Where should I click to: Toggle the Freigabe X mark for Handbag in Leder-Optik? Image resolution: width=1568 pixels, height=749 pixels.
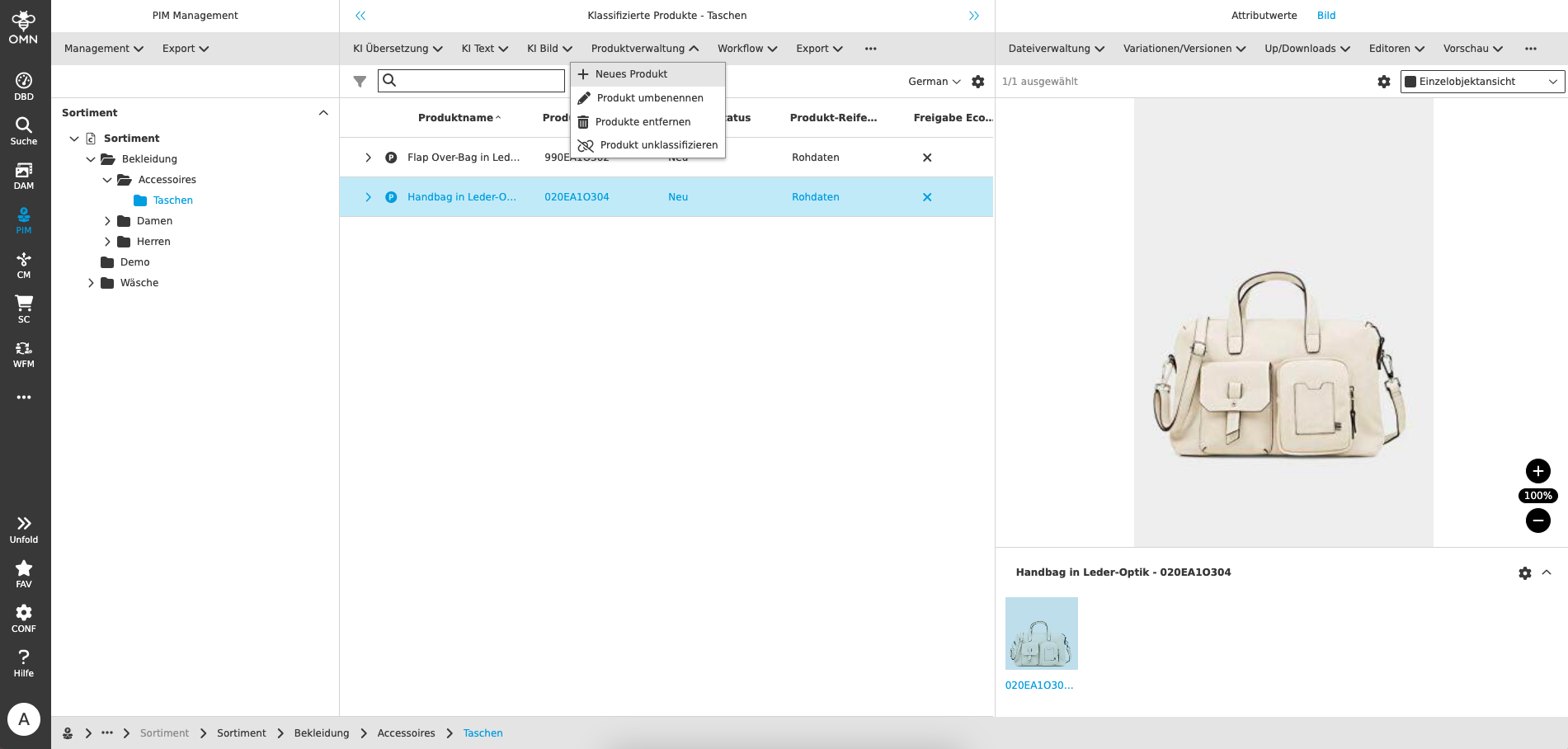pos(927,197)
